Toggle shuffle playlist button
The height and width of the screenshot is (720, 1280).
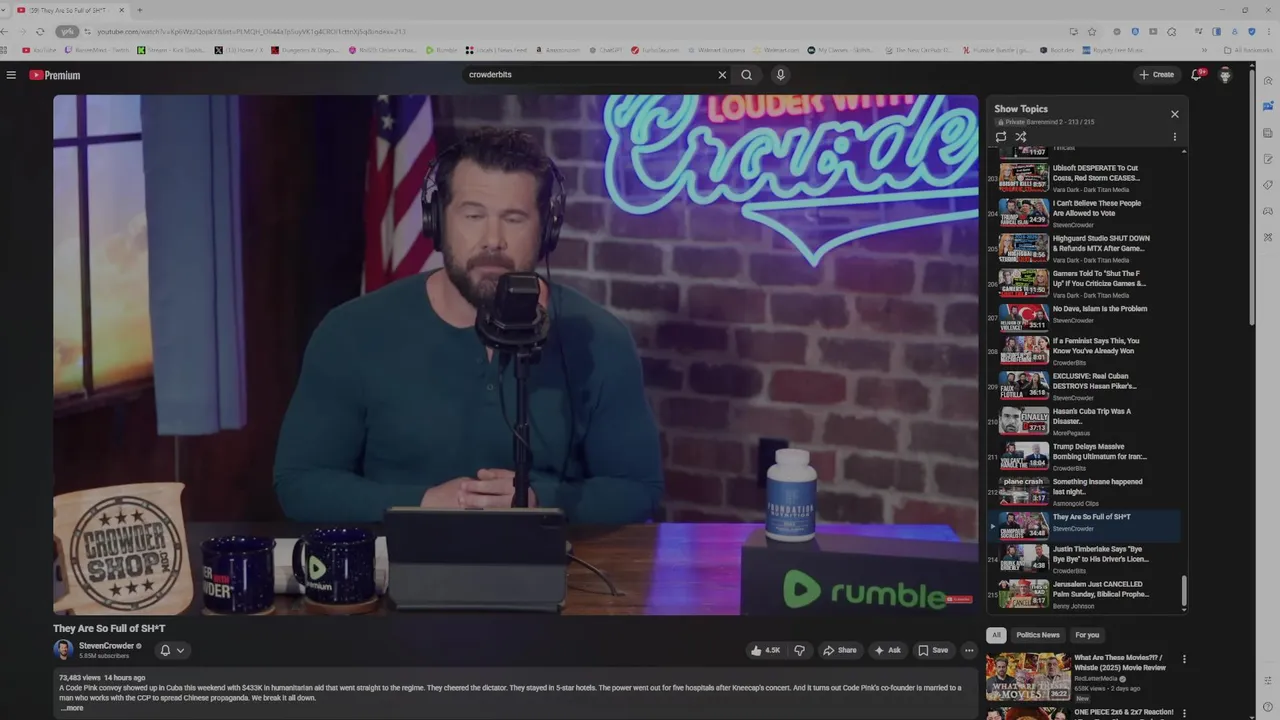1021,137
